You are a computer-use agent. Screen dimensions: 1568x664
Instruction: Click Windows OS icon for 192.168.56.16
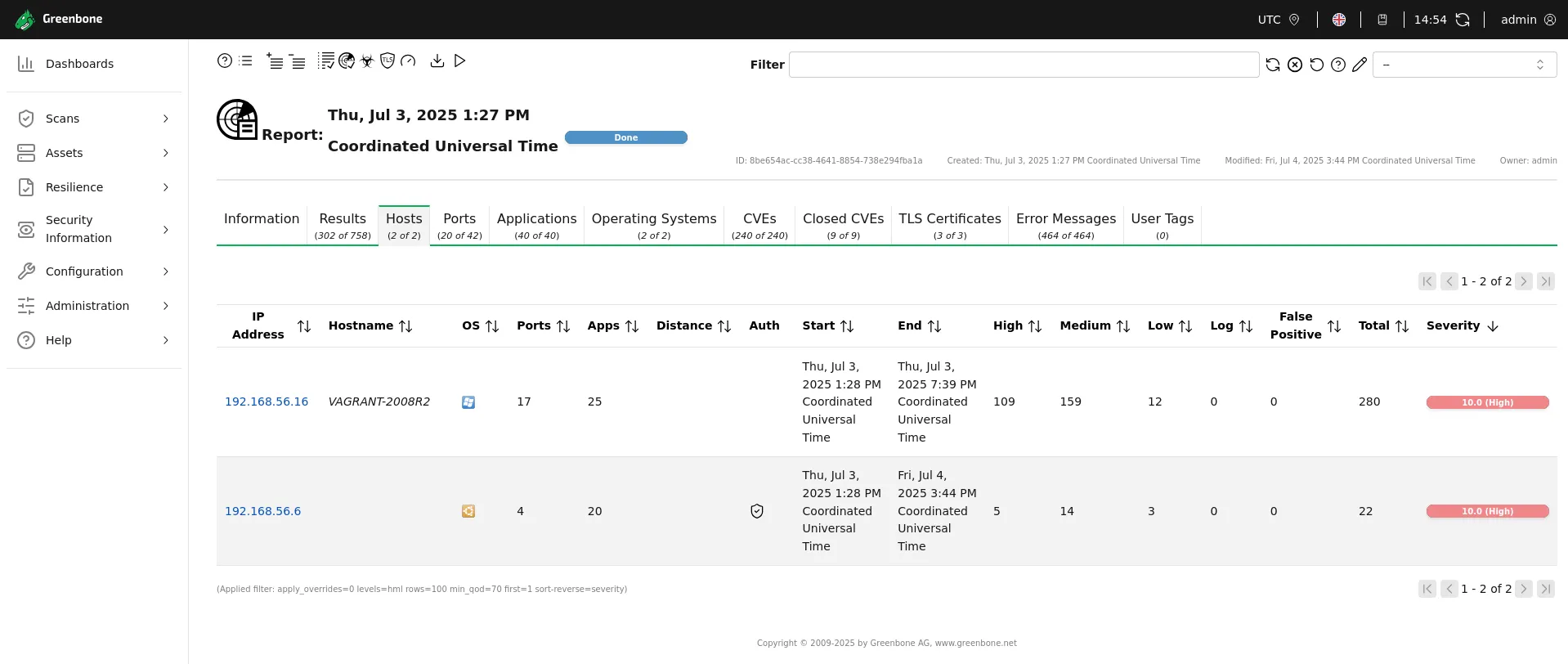click(468, 402)
